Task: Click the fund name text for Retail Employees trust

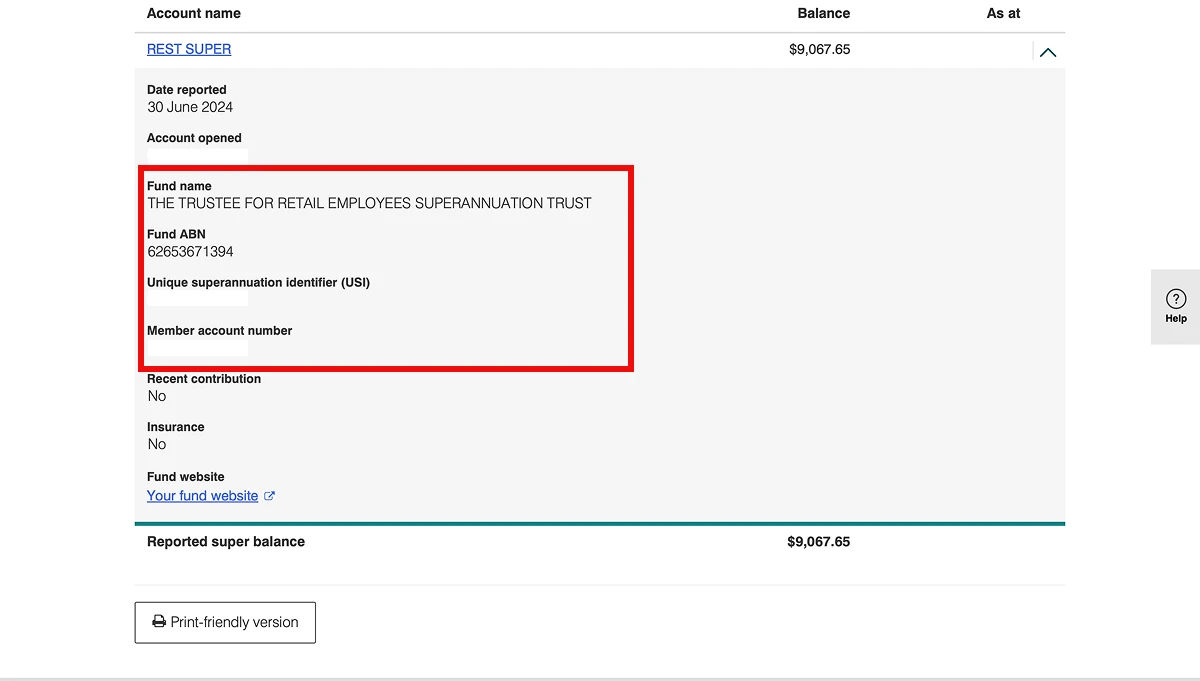Action: [x=369, y=203]
